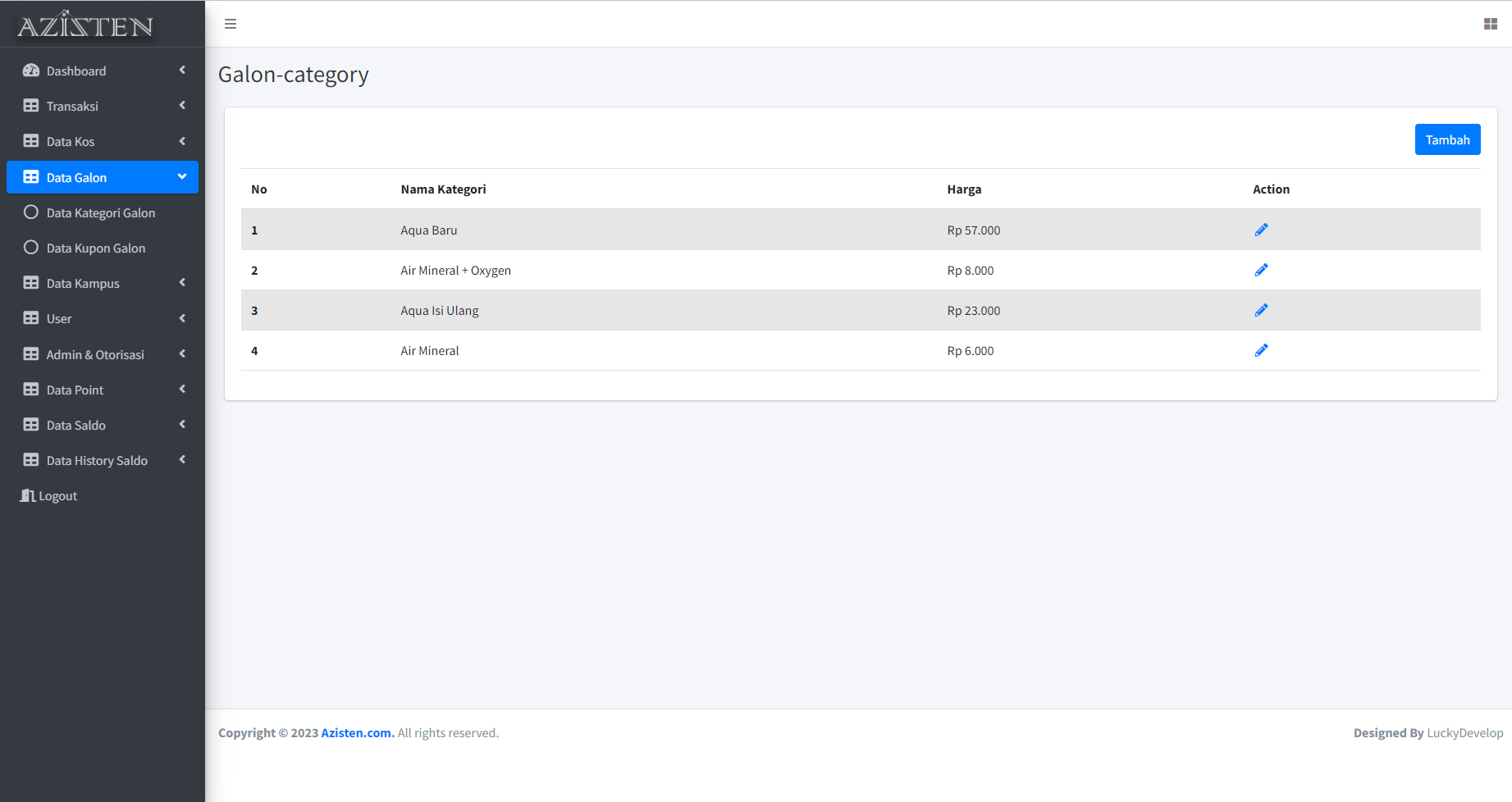The image size is (1512, 802).
Task: Click pencil icon for Air Mineral + Oxygen
Action: click(x=1261, y=270)
